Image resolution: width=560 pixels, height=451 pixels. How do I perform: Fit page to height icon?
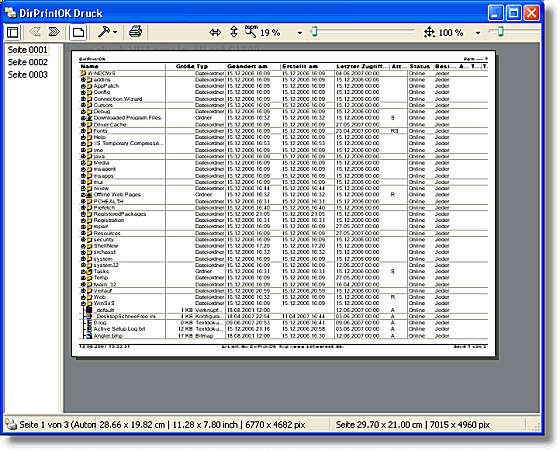tap(234, 32)
